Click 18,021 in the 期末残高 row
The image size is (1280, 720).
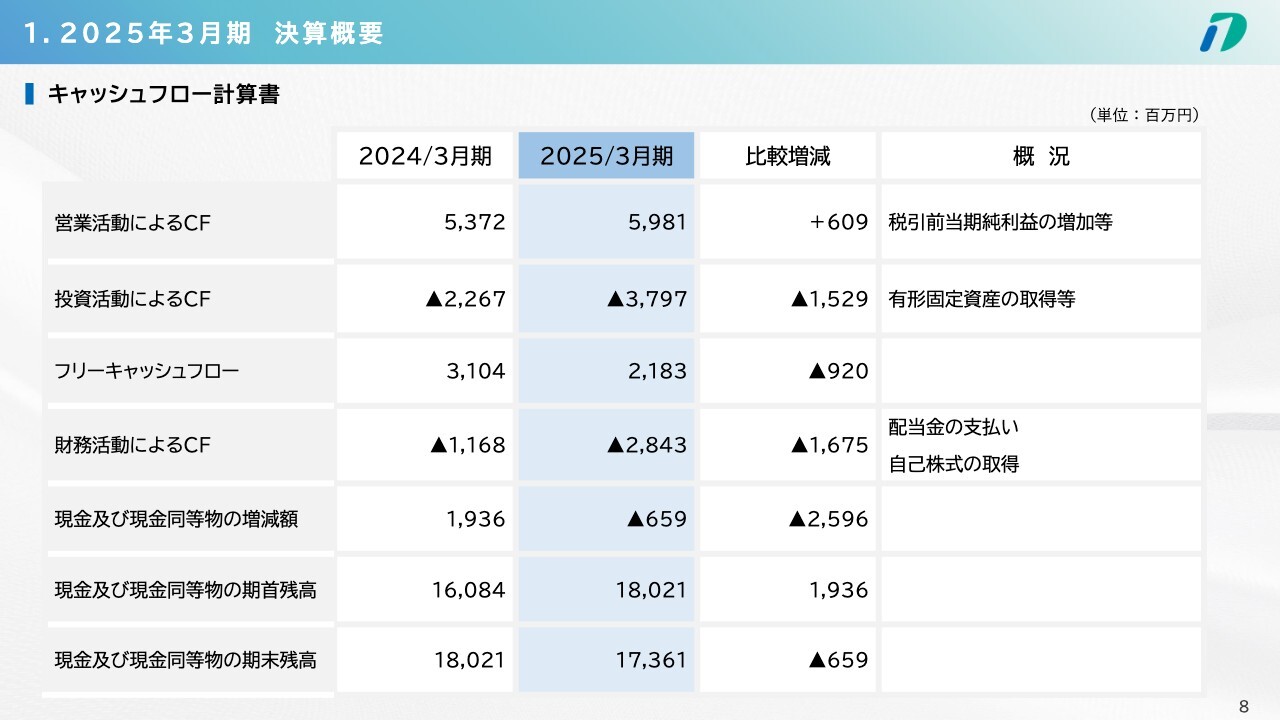click(x=469, y=660)
